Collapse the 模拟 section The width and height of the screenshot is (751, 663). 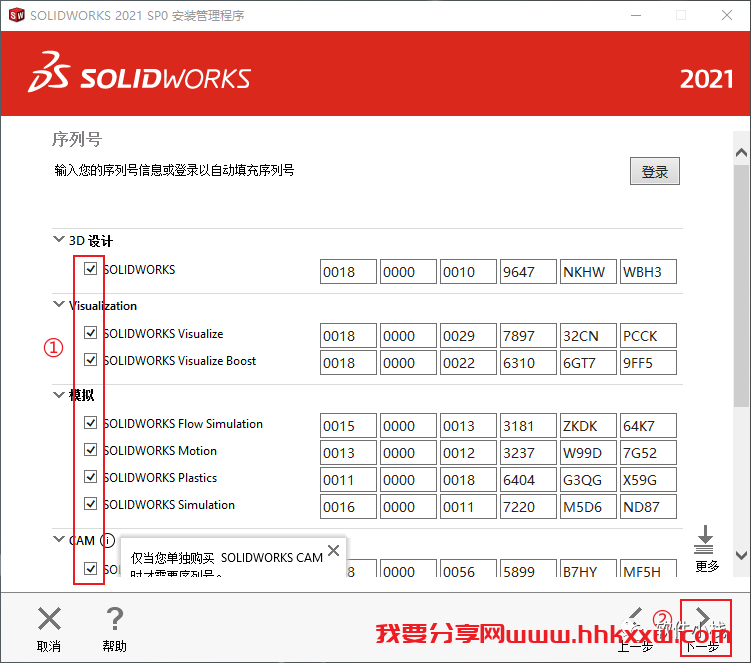pyautogui.click(x=58, y=394)
